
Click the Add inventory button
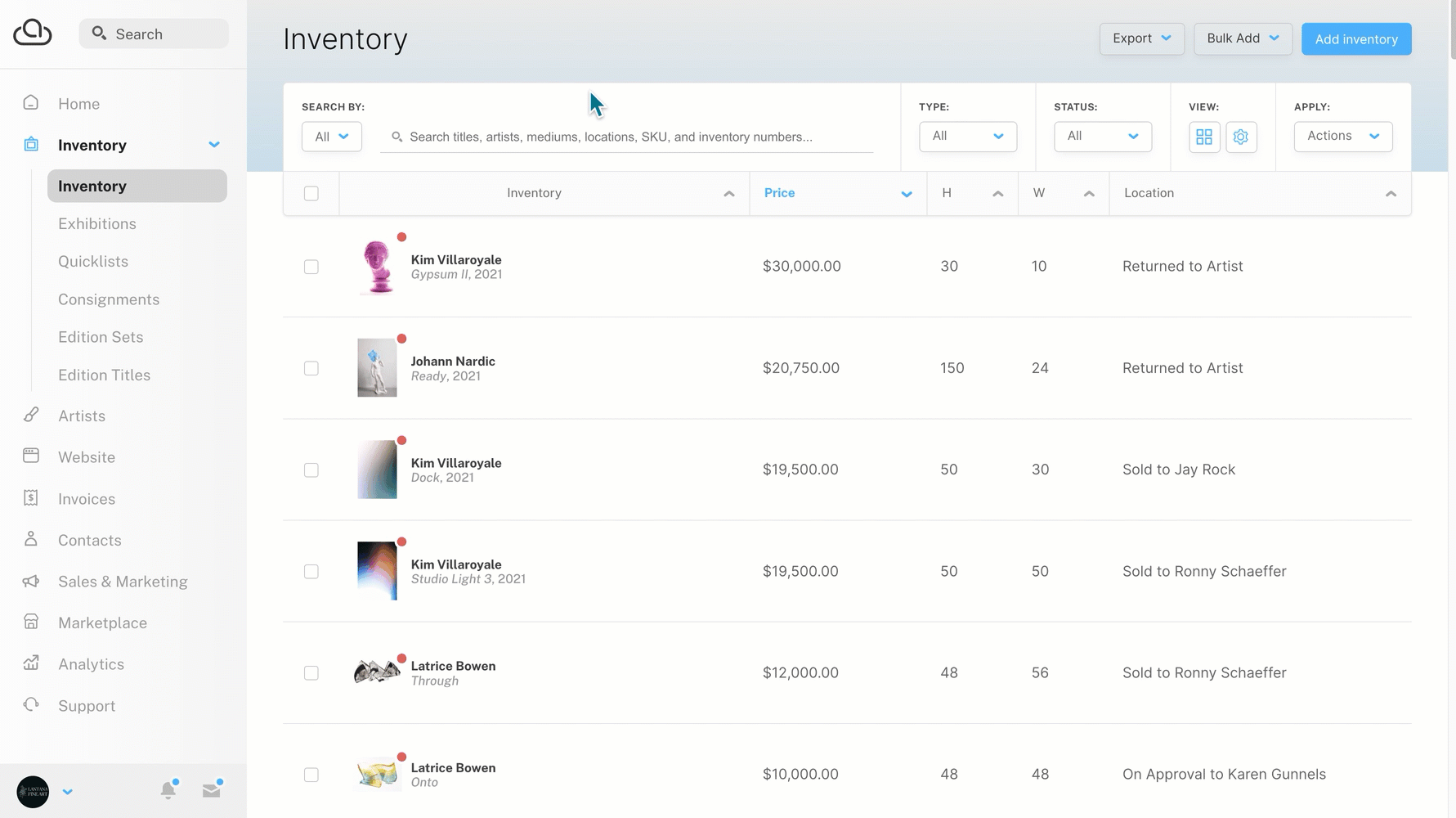1355,39
